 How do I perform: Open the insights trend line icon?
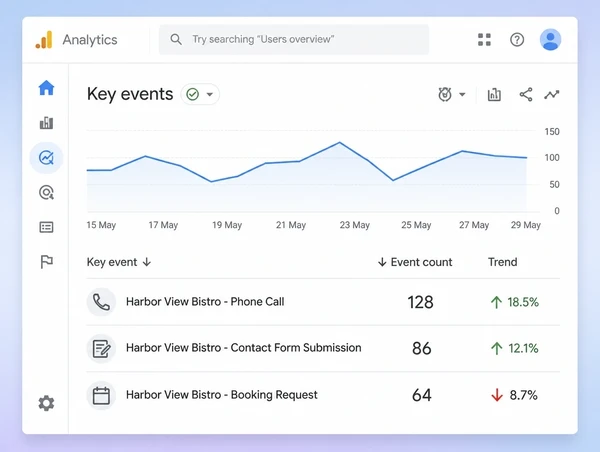click(551, 95)
